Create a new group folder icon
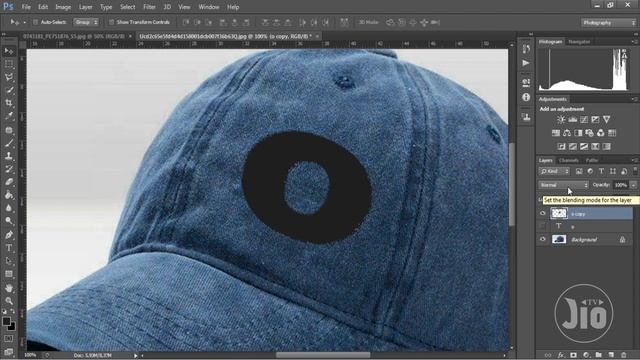The image size is (640, 360). 599,355
